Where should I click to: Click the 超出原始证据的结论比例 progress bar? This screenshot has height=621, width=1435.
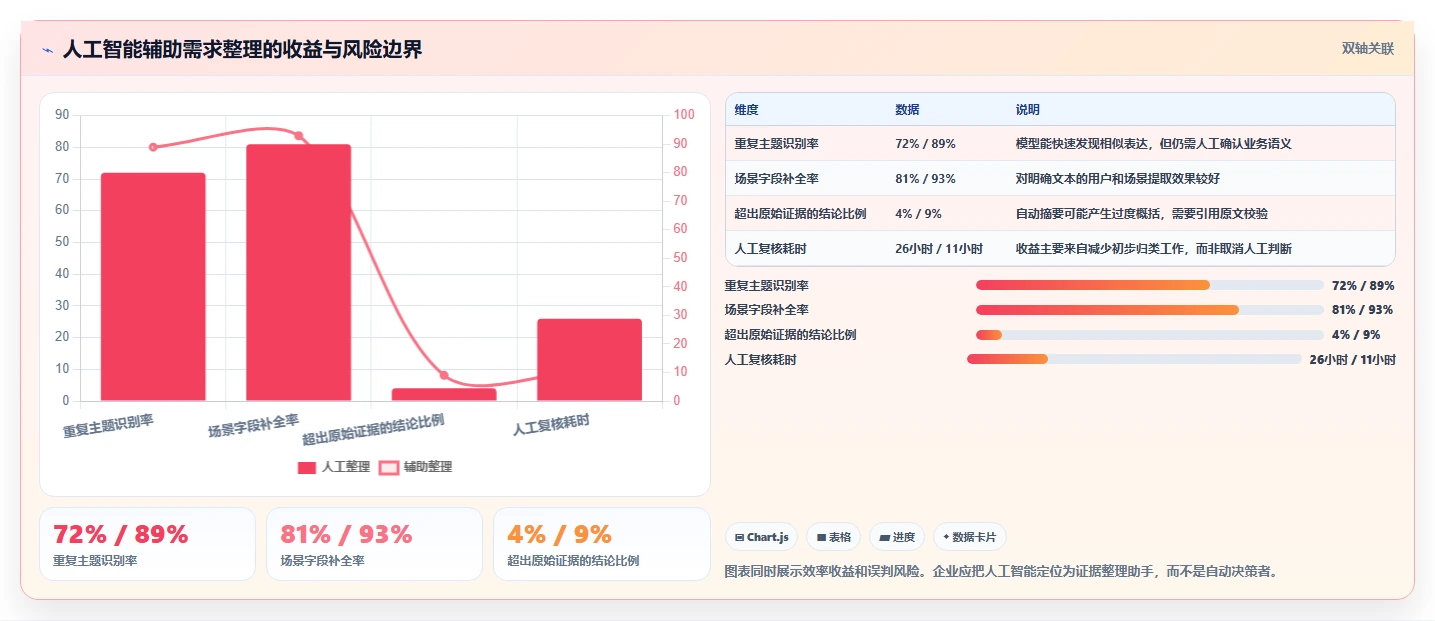pyautogui.click(x=1149, y=335)
